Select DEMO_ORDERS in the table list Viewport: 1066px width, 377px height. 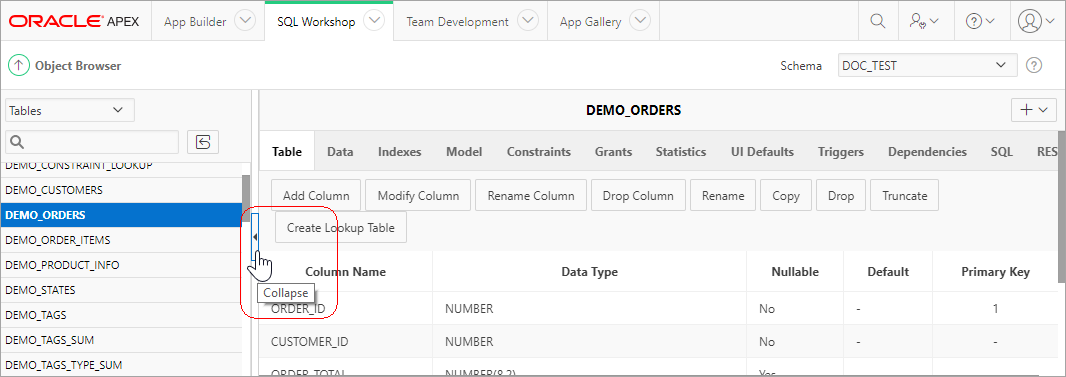(x=121, y=215)
